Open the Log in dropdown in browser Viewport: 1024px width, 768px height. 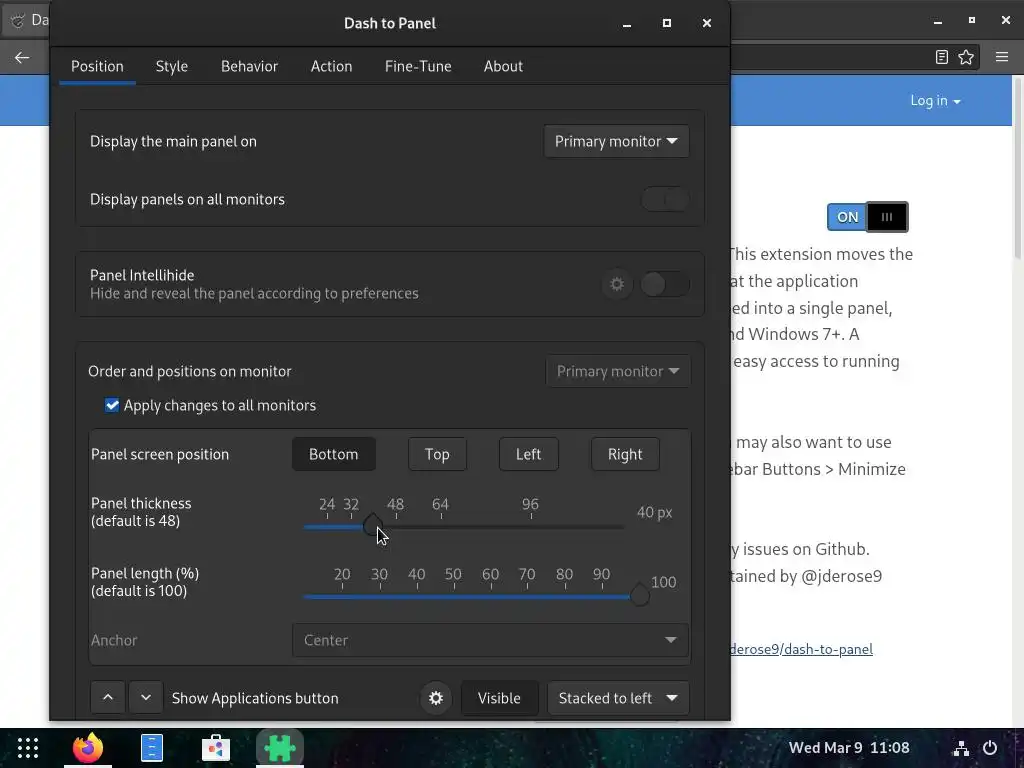click(x=935, y=101)
